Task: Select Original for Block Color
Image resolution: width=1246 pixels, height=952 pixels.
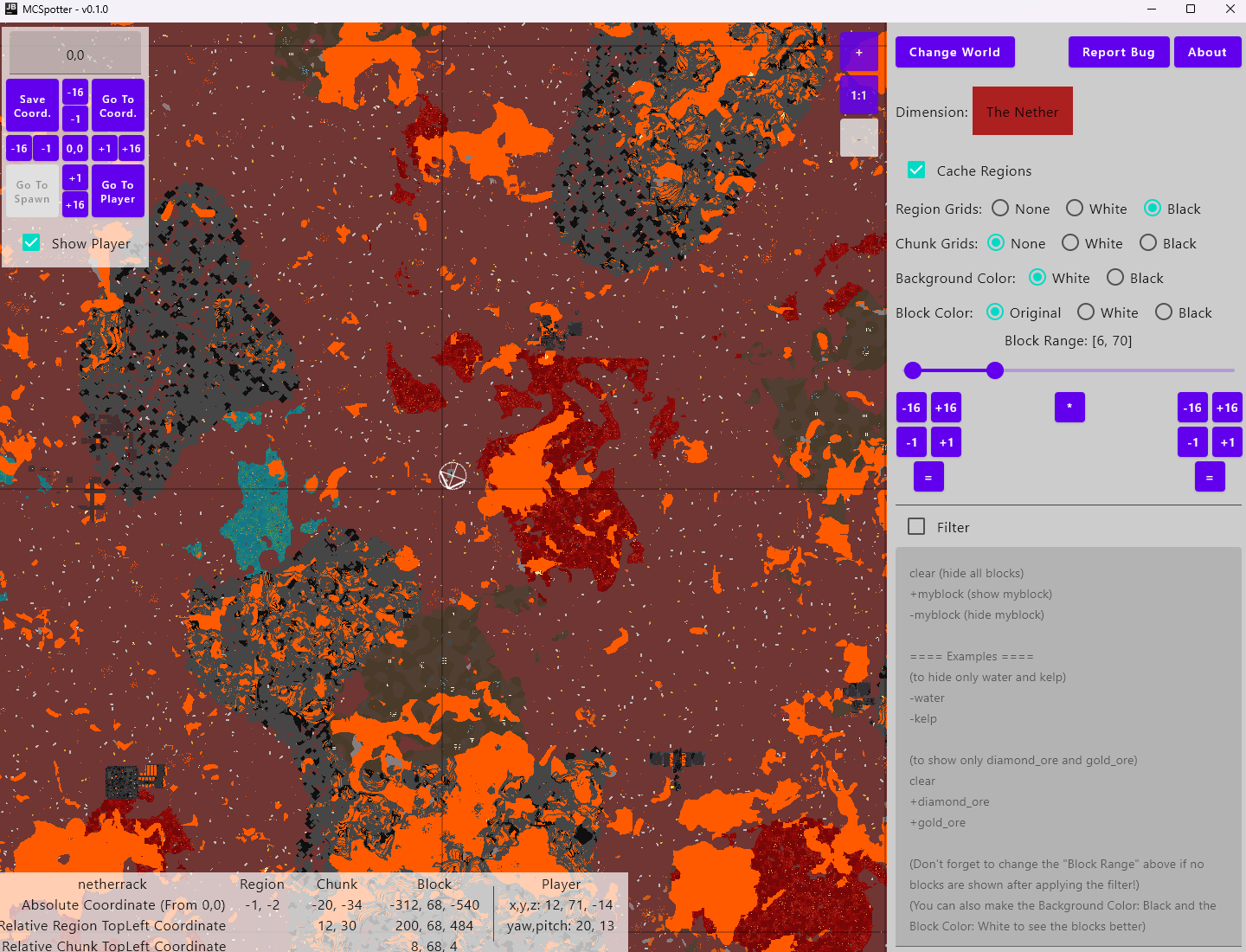Action: (995, 312)
